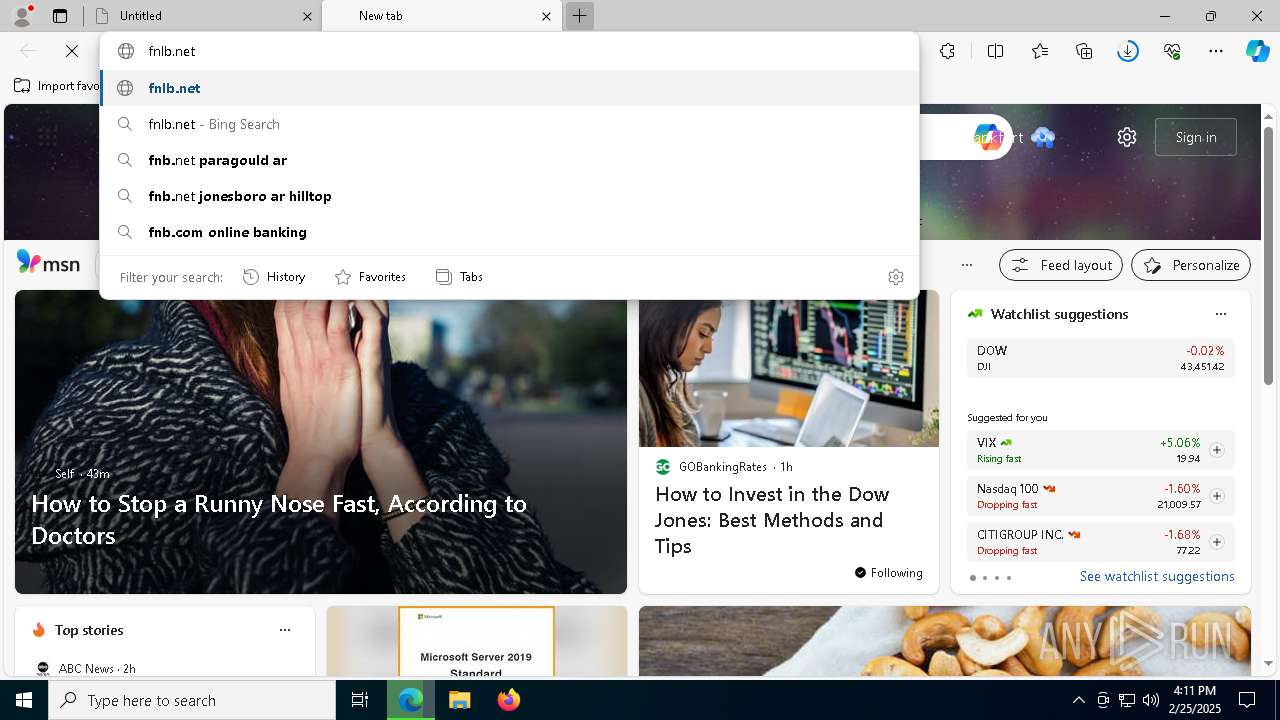Open the new tab page settings gear
The image size is (1280, 720).
(1127, 137)
